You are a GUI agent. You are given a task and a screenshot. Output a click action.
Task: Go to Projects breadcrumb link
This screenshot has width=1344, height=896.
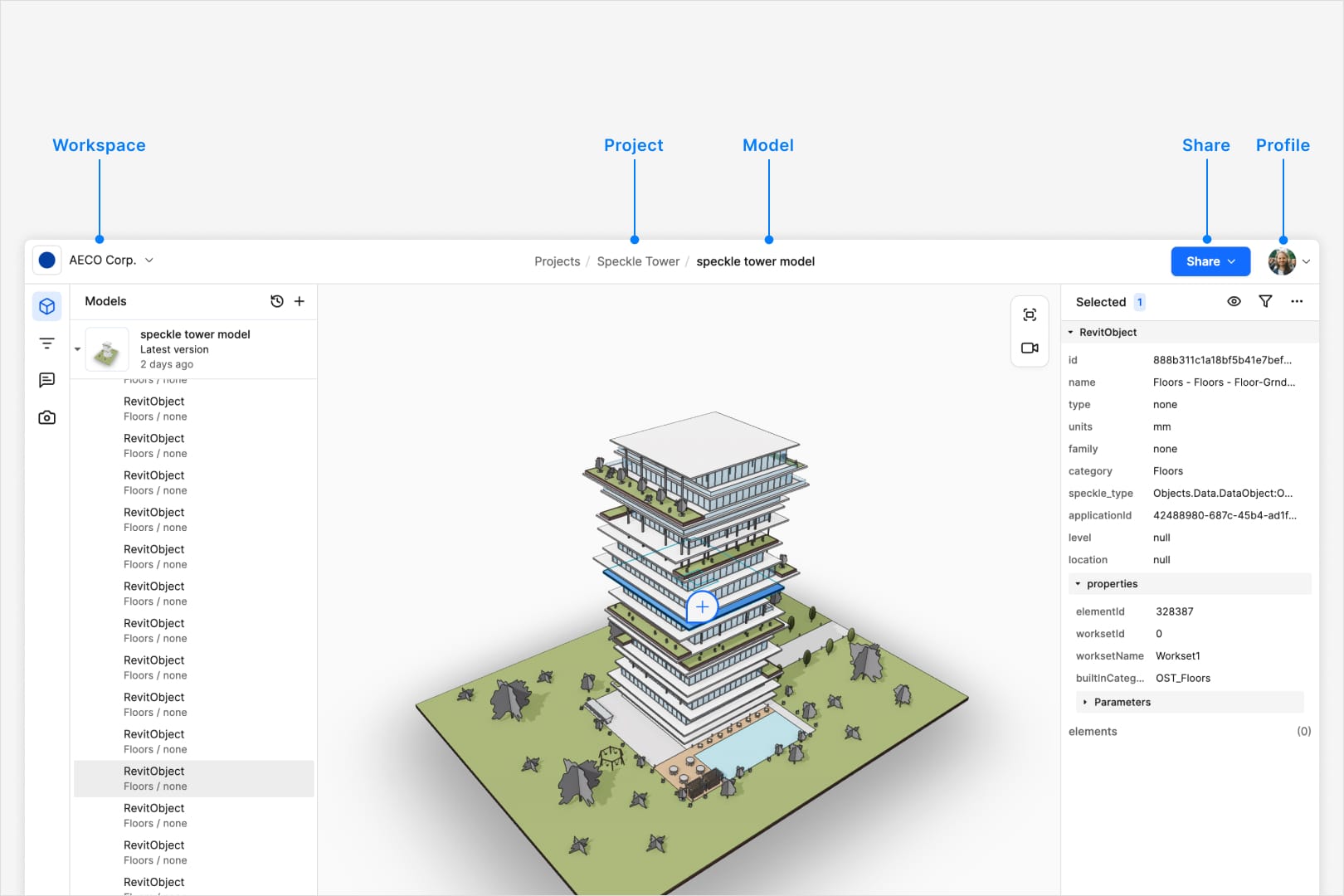[x=557, y=261]
